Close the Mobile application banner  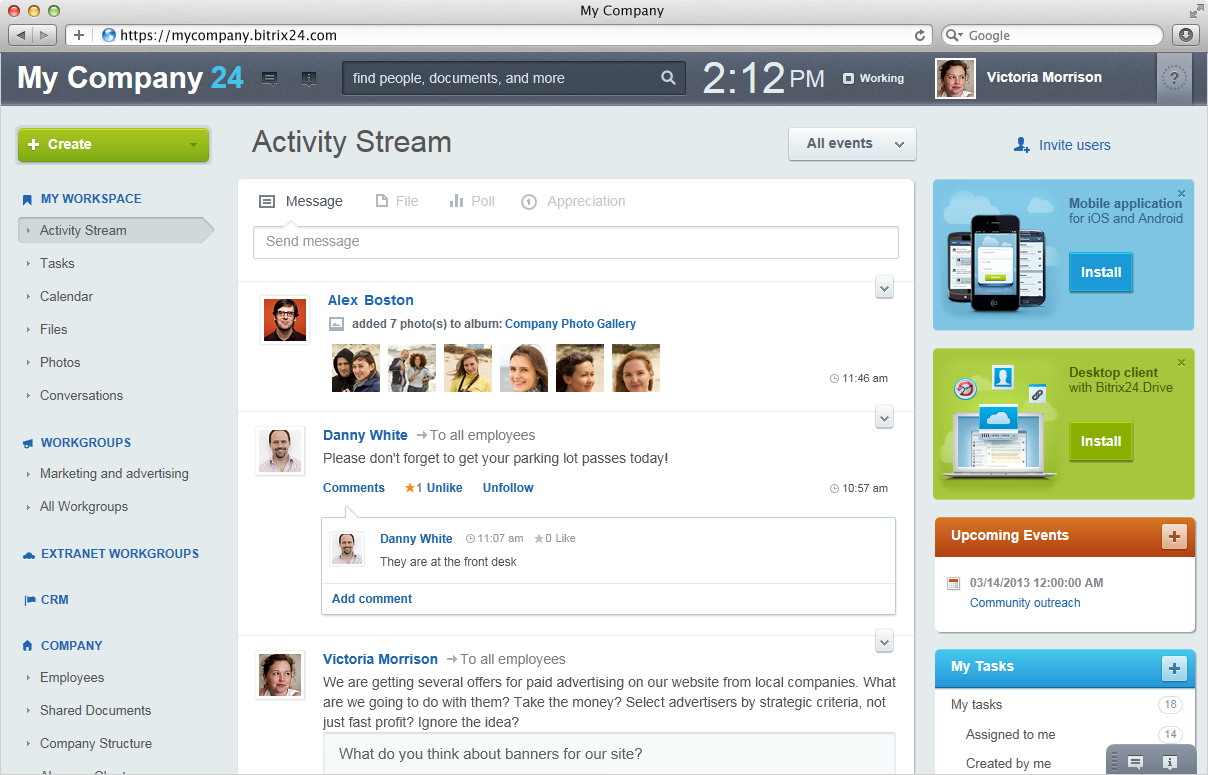click(x=1181, y=194)
